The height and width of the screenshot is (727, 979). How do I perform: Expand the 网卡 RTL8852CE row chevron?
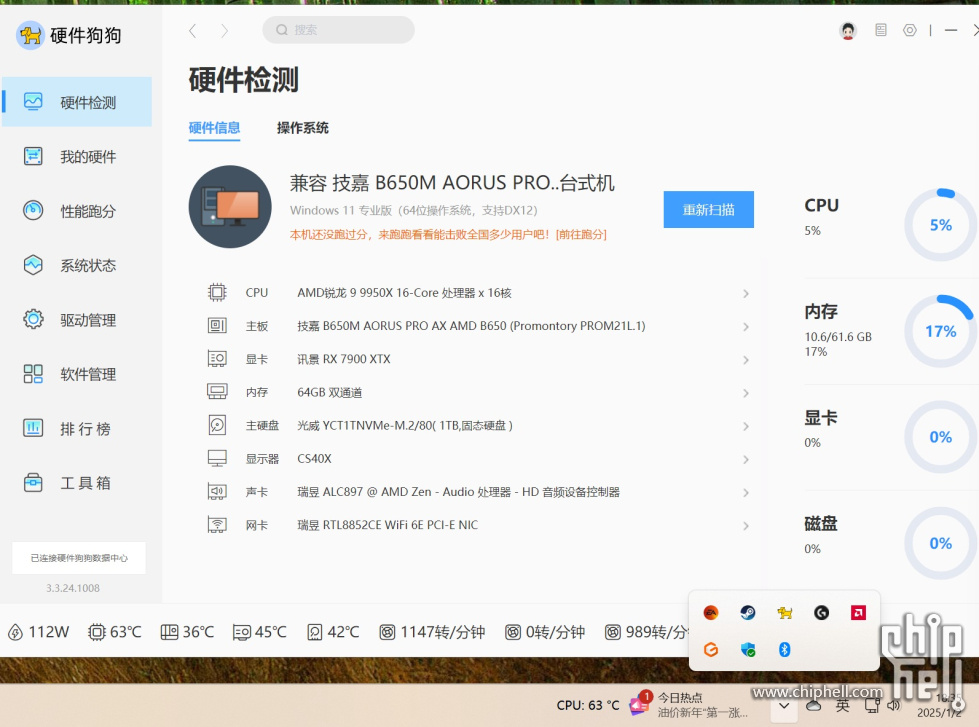coord(745,525)
